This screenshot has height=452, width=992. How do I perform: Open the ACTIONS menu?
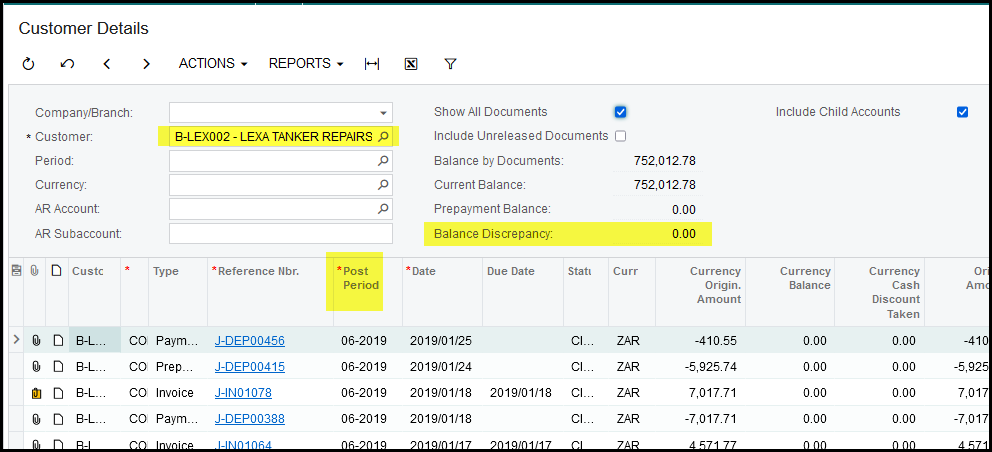(212, 64)
